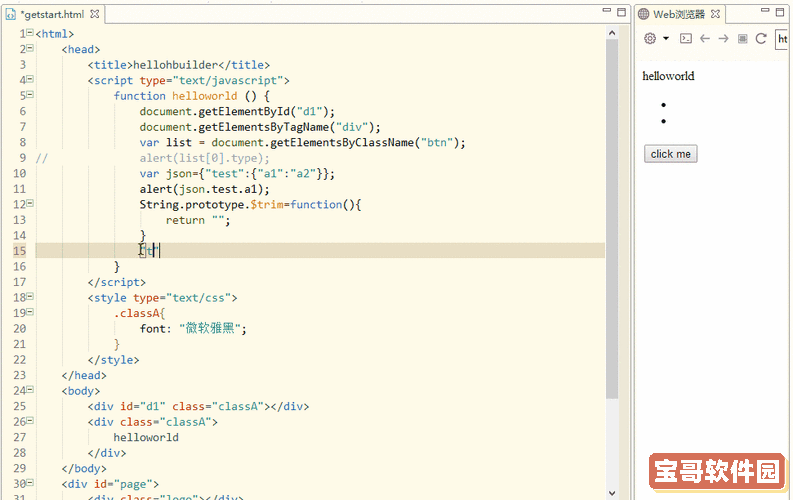Image resolution: width=793 pixels, height=500 pixels.
Task: Click the closing </head> tag
Action: pos(84,376)
